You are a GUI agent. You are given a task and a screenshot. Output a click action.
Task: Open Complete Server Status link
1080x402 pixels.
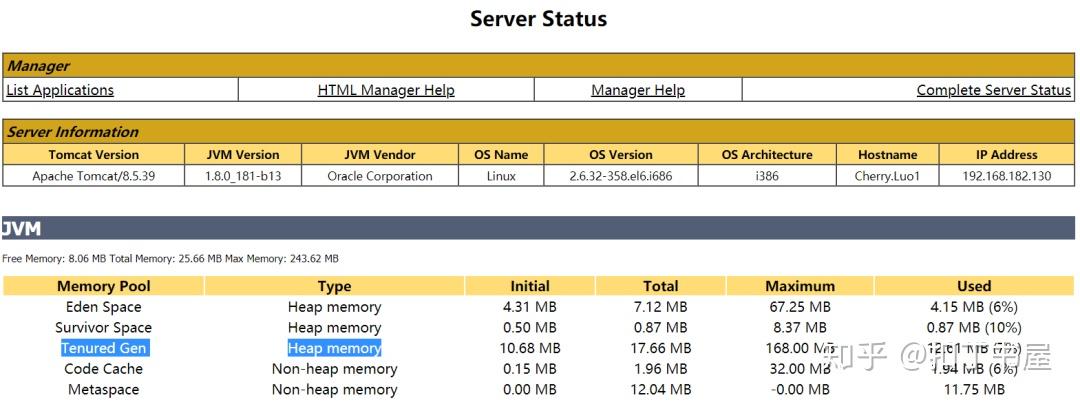click(994, 90)
